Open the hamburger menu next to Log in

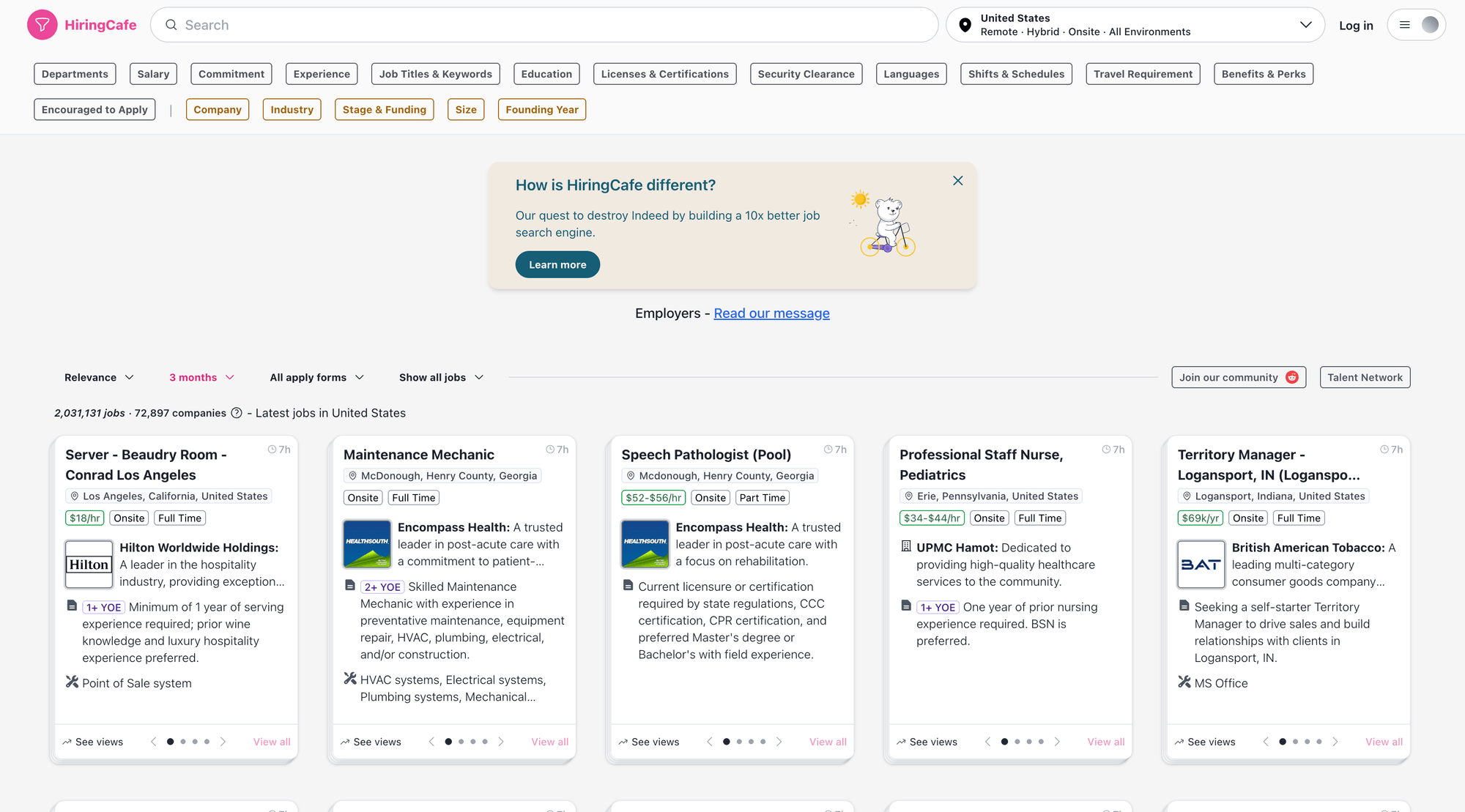(x=1405, y=24)
